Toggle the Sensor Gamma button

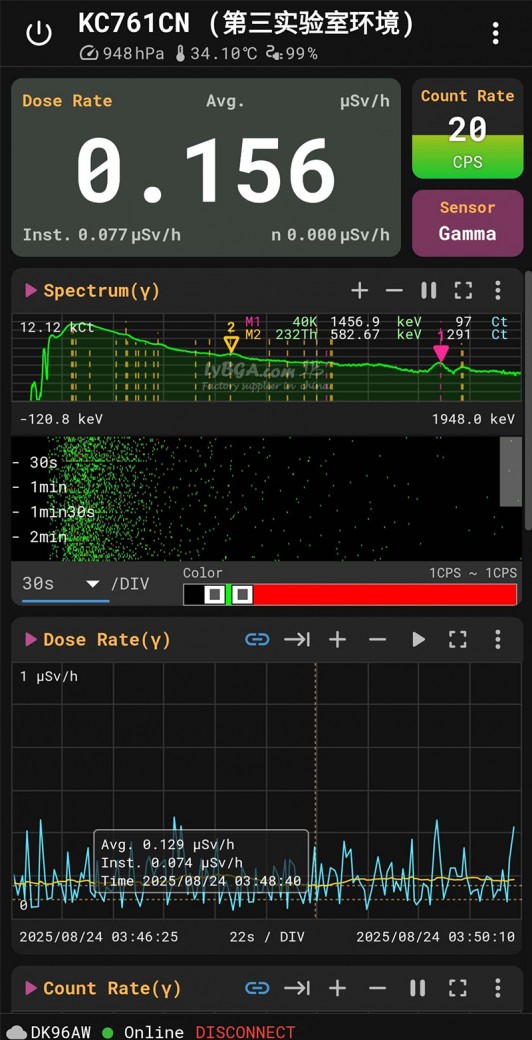[x=468, y=223]
